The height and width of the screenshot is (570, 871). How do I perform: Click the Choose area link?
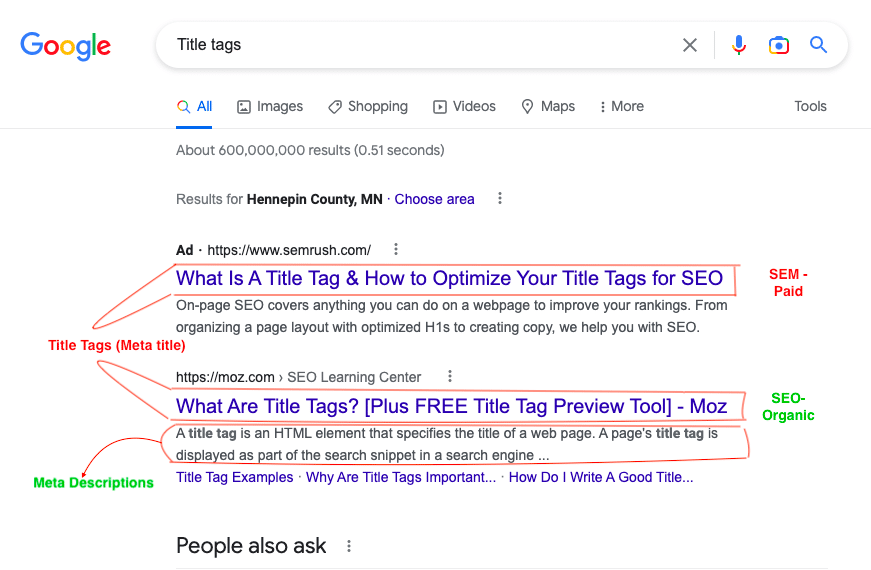click(434, 199)
